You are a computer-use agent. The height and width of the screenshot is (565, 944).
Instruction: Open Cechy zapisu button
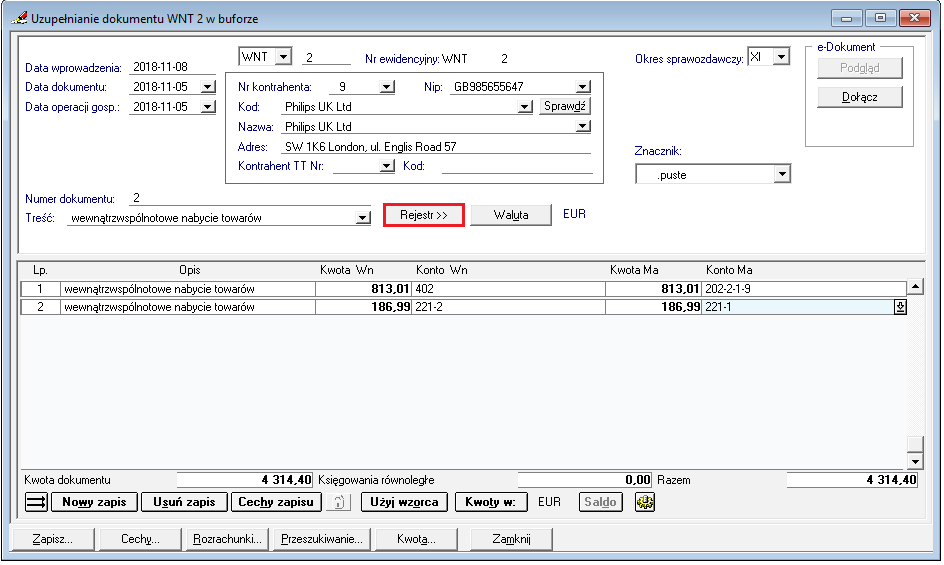pos(276,502)
